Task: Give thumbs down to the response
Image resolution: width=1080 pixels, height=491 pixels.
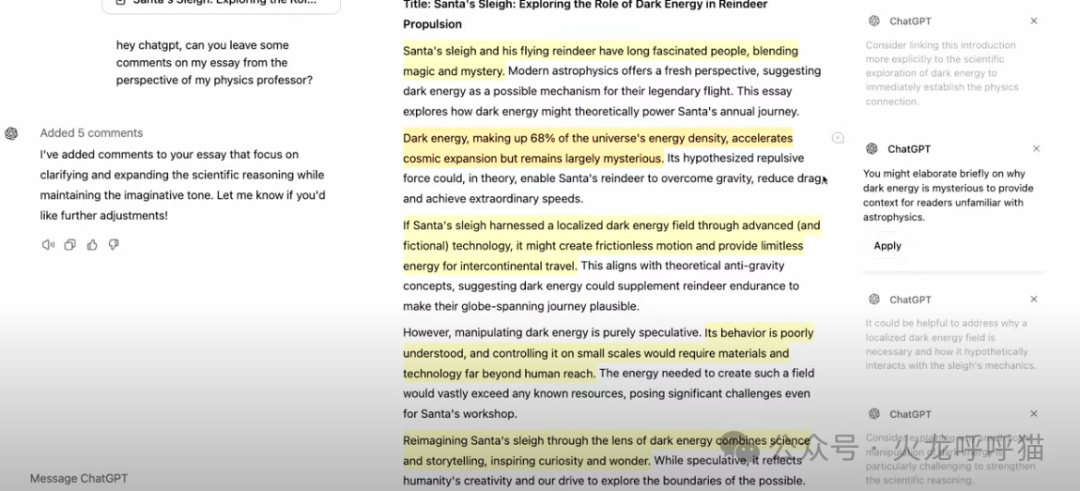Action: [114, 244]
